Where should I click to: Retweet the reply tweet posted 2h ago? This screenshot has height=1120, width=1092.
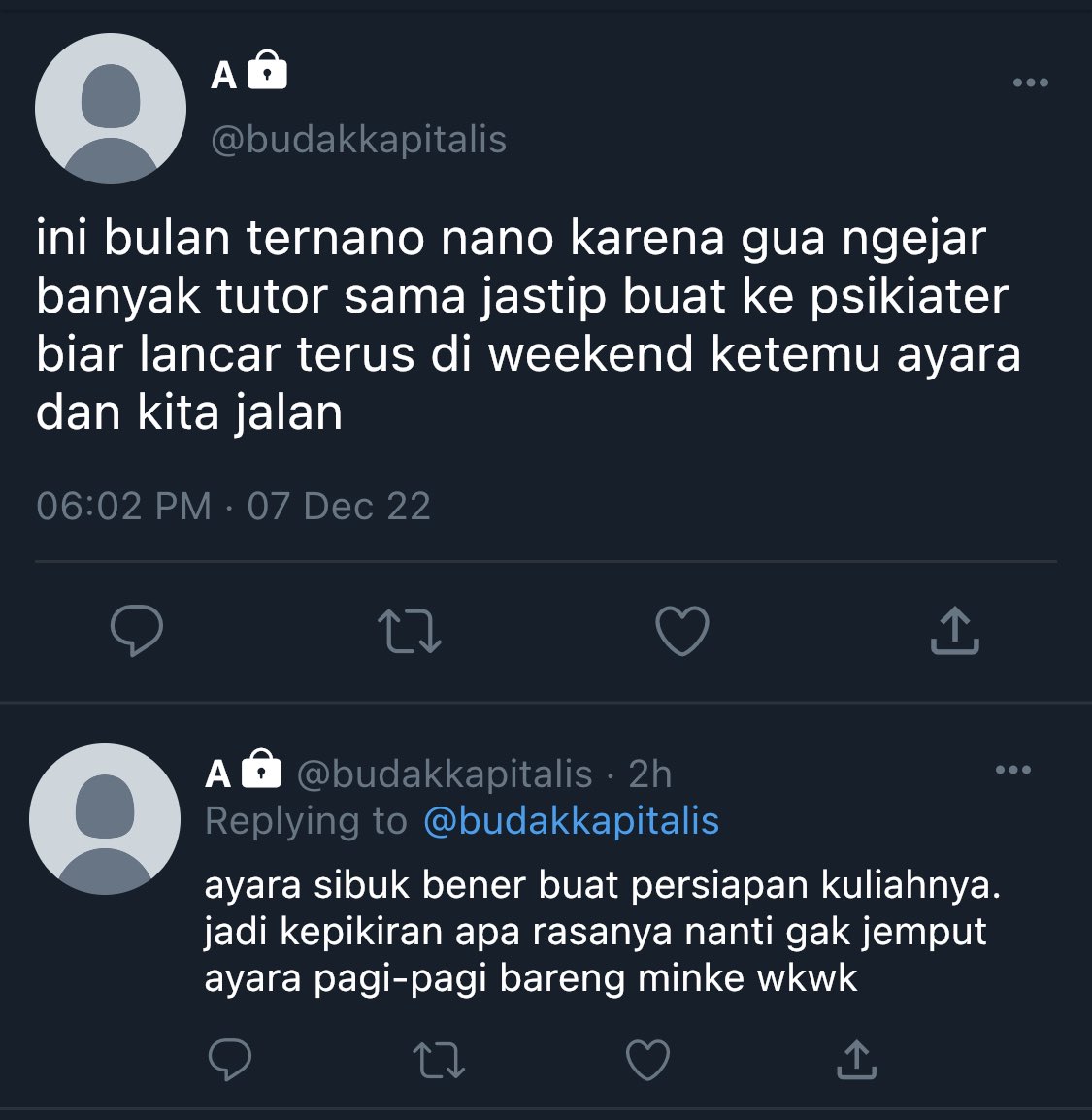(439, 1060)
